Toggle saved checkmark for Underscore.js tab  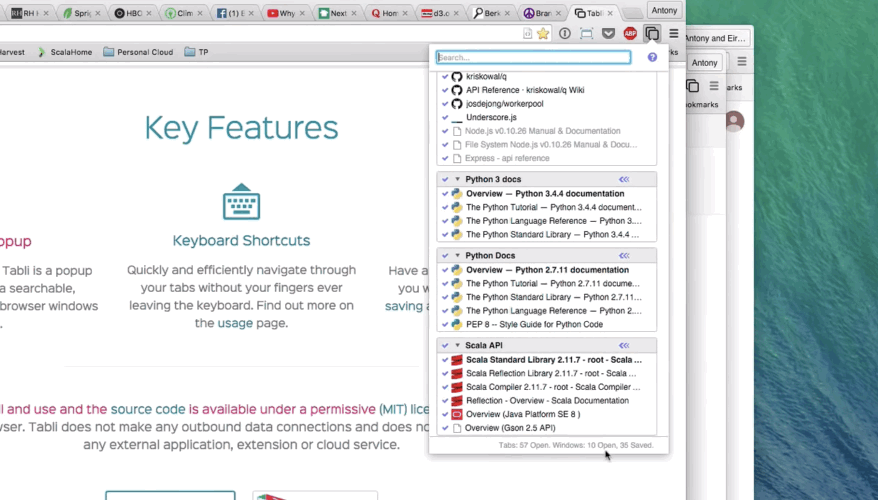point(445,118)
